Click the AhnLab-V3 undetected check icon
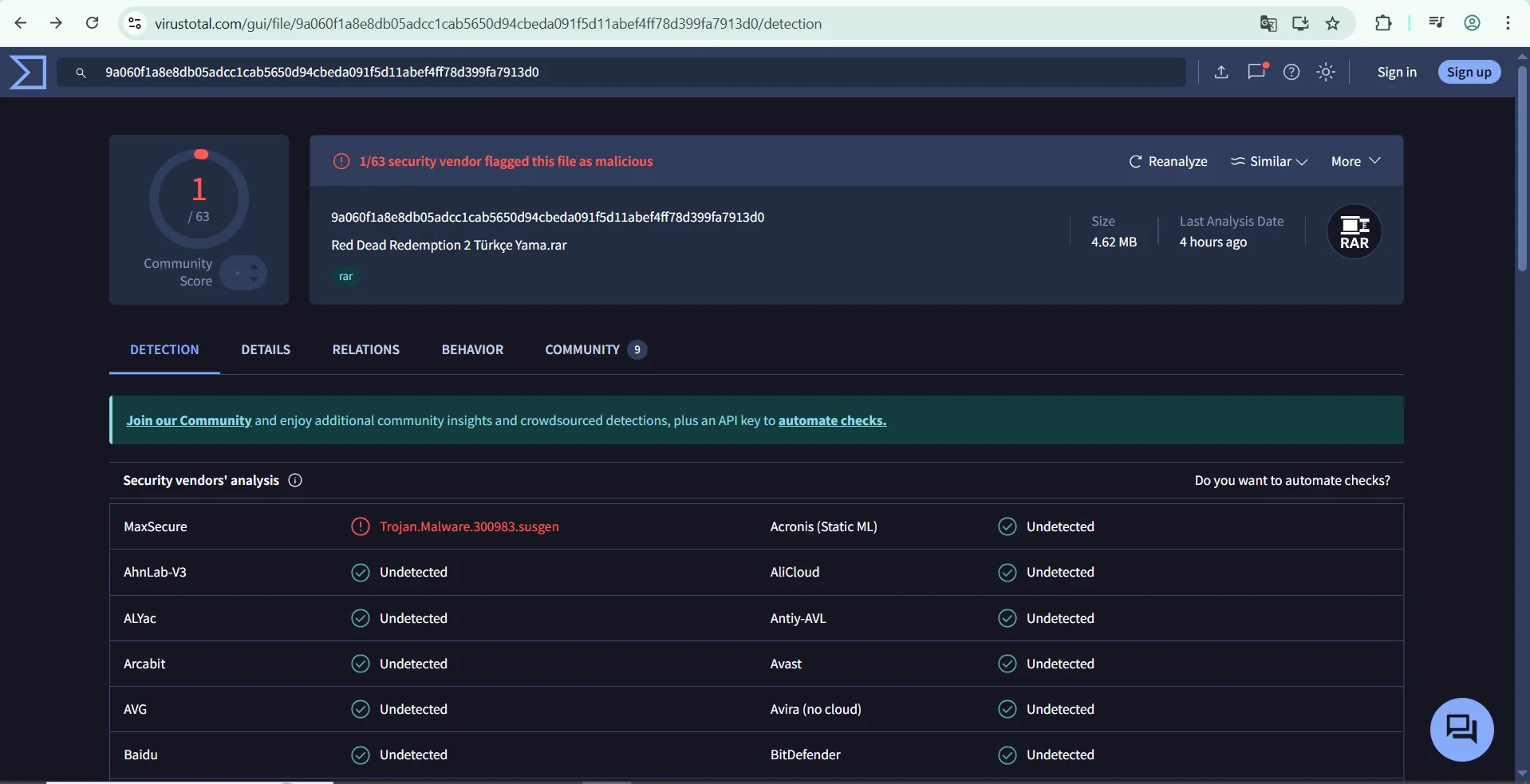 point(361,572)
